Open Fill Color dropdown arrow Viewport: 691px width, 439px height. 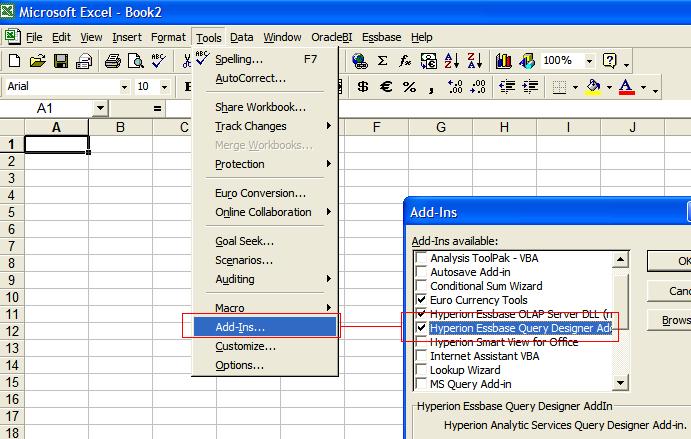coord(609,87)
